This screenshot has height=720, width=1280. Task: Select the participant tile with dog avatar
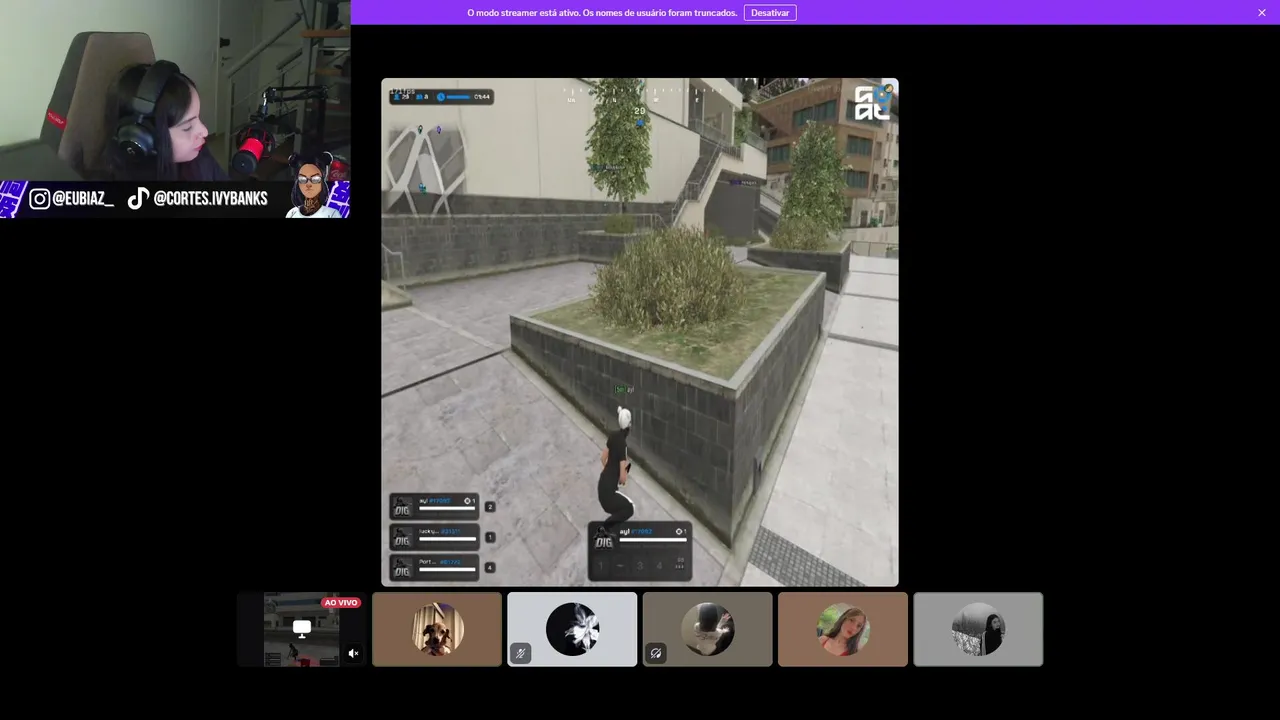(437, 629)
